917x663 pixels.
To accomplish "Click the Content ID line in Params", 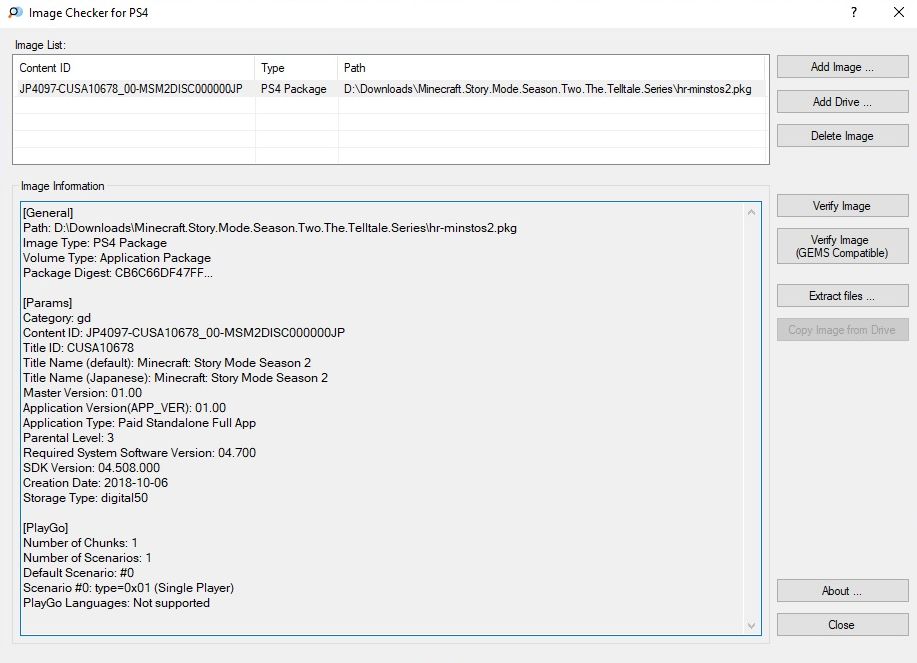I will click(184, 333).
